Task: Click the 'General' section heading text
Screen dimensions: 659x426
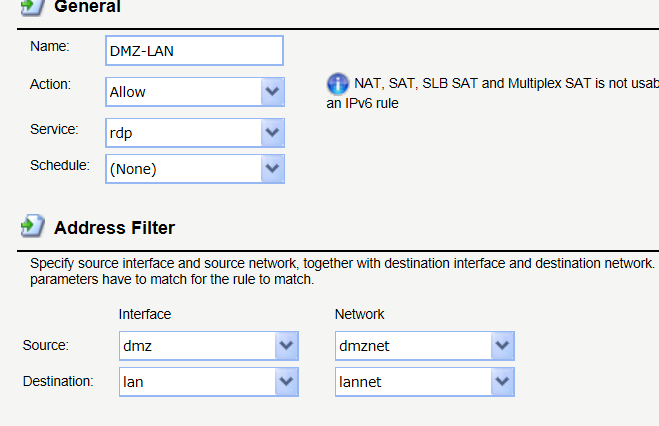Action: 87,7
